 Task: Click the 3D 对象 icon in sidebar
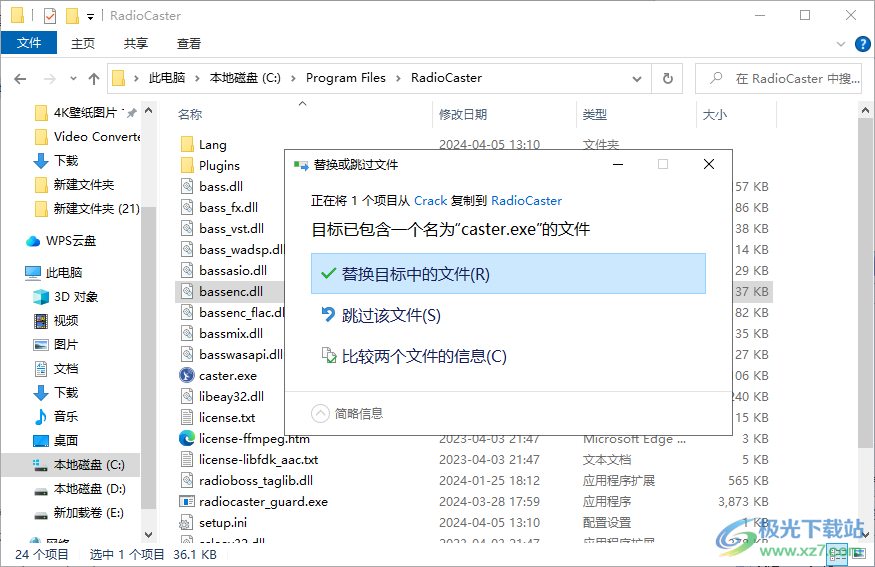(x=41, y=297)
